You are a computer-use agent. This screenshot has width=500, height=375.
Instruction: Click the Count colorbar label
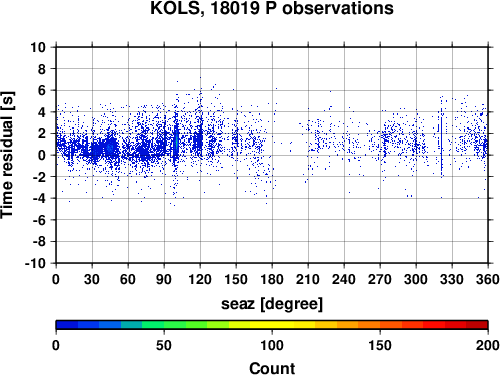tap(272, 368)
